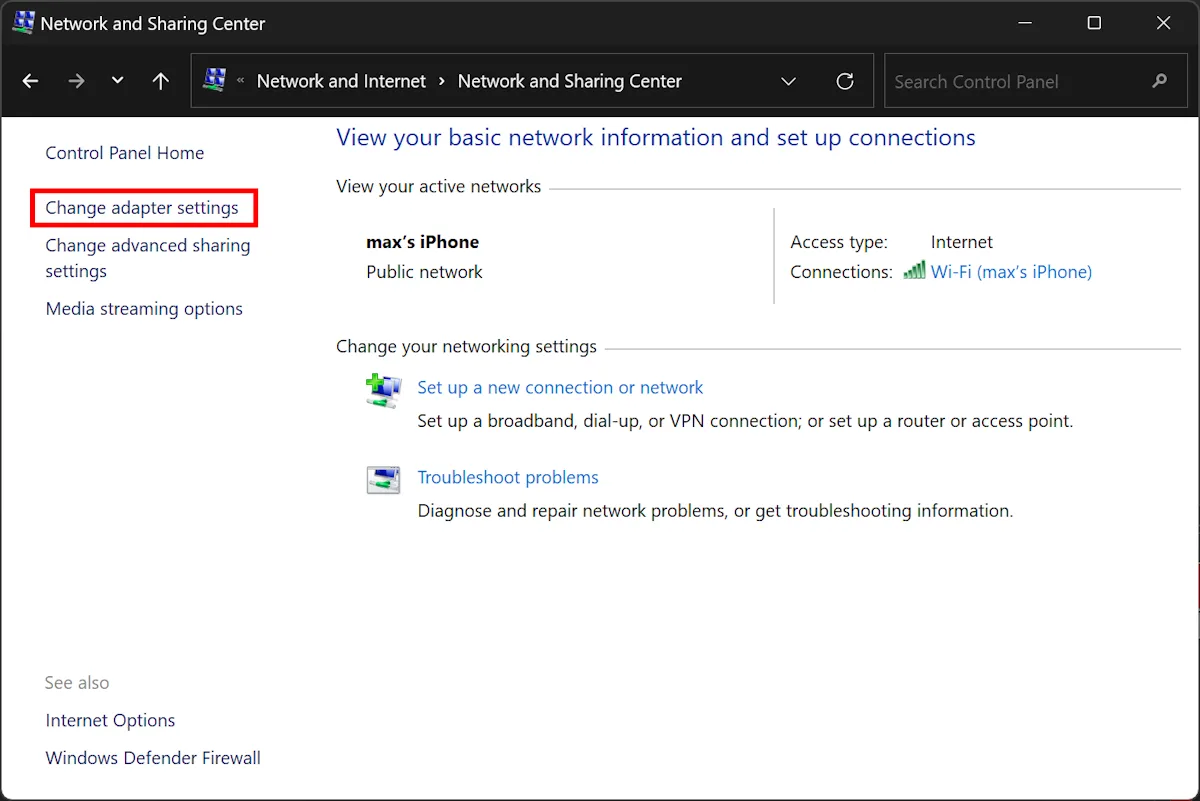Select Network and Internet breadcrumb
The width and height of the screenshot is (1200, 801).
pyautogui.click(x=341, y=81)
